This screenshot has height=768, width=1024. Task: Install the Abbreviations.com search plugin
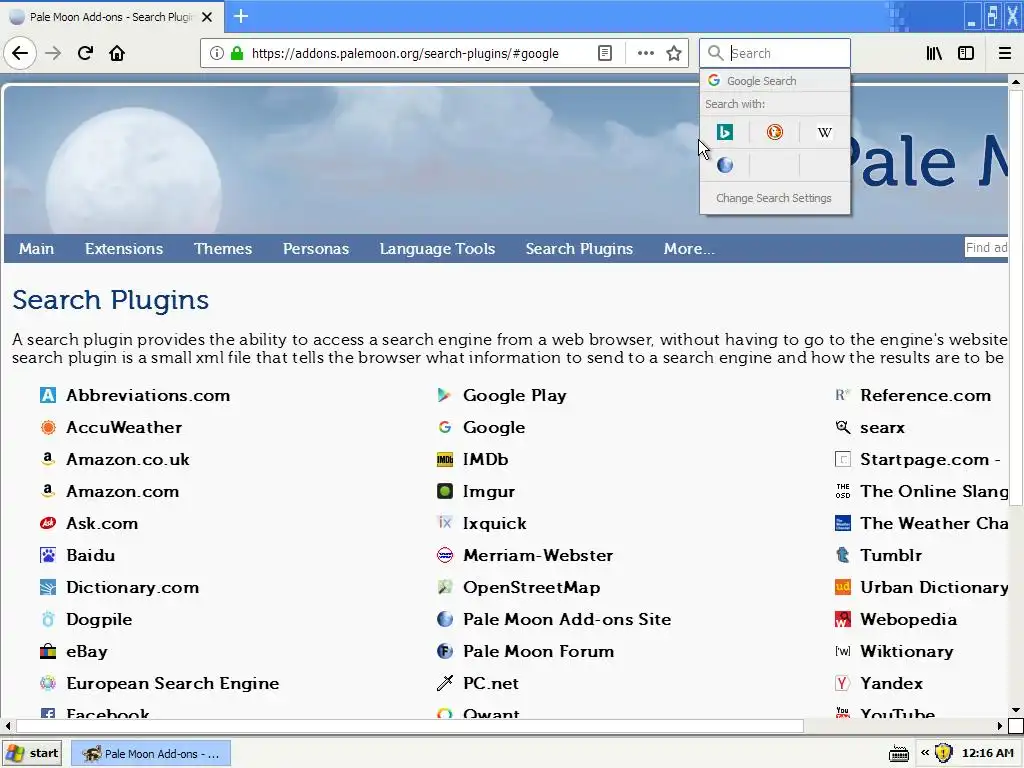click(x=148, y=395)
